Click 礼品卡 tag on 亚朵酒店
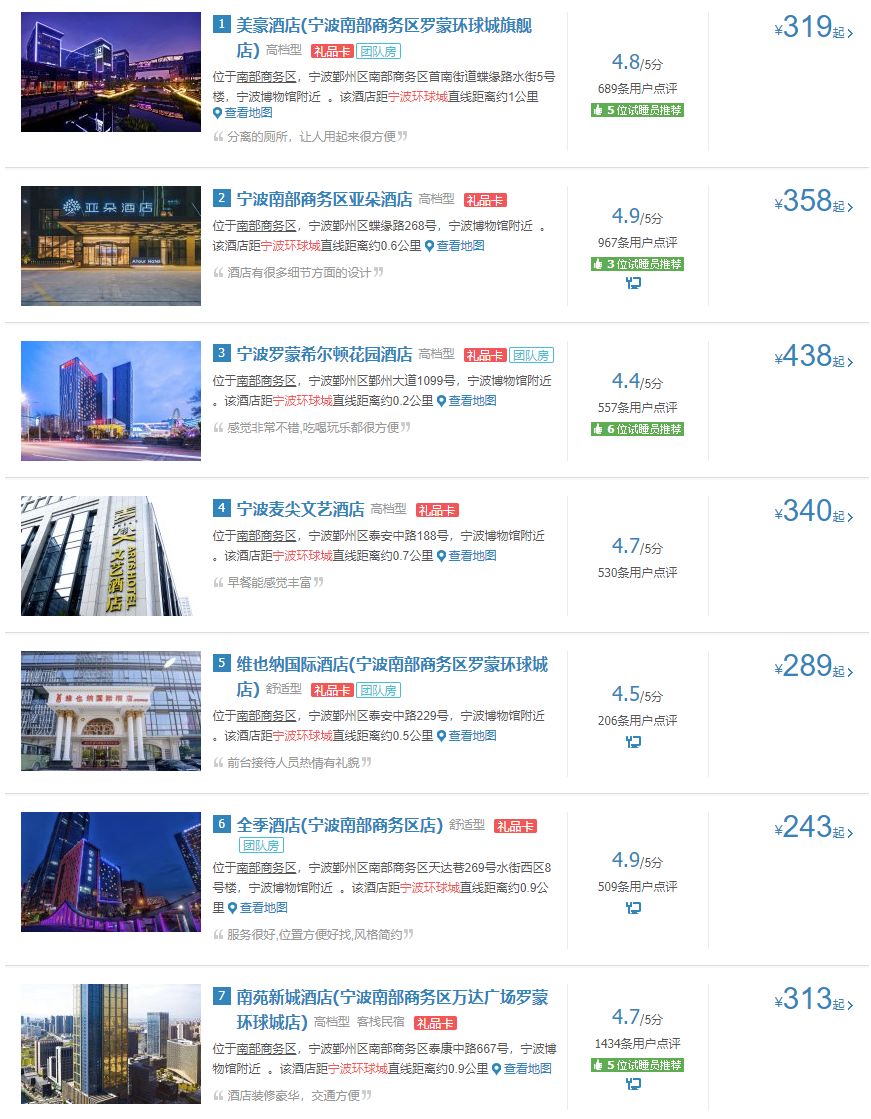871x1119 pixels. pos(485,201)
